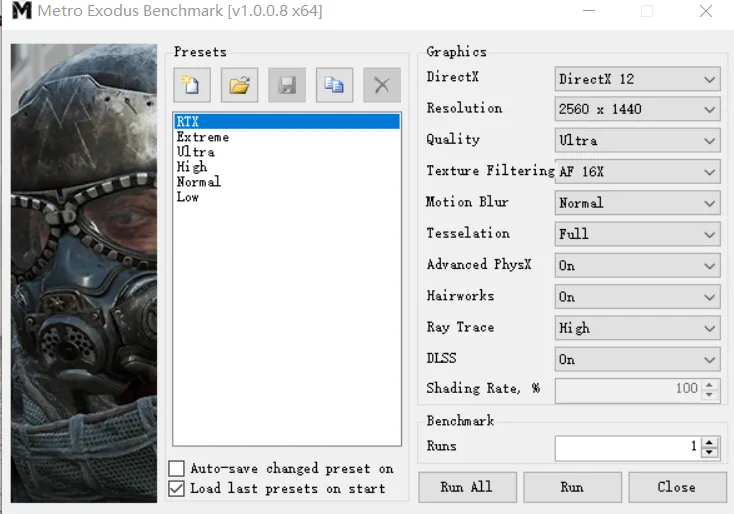Open a preset using the folder icon
This screenshot has height=514, width=734.
(239, 85)
